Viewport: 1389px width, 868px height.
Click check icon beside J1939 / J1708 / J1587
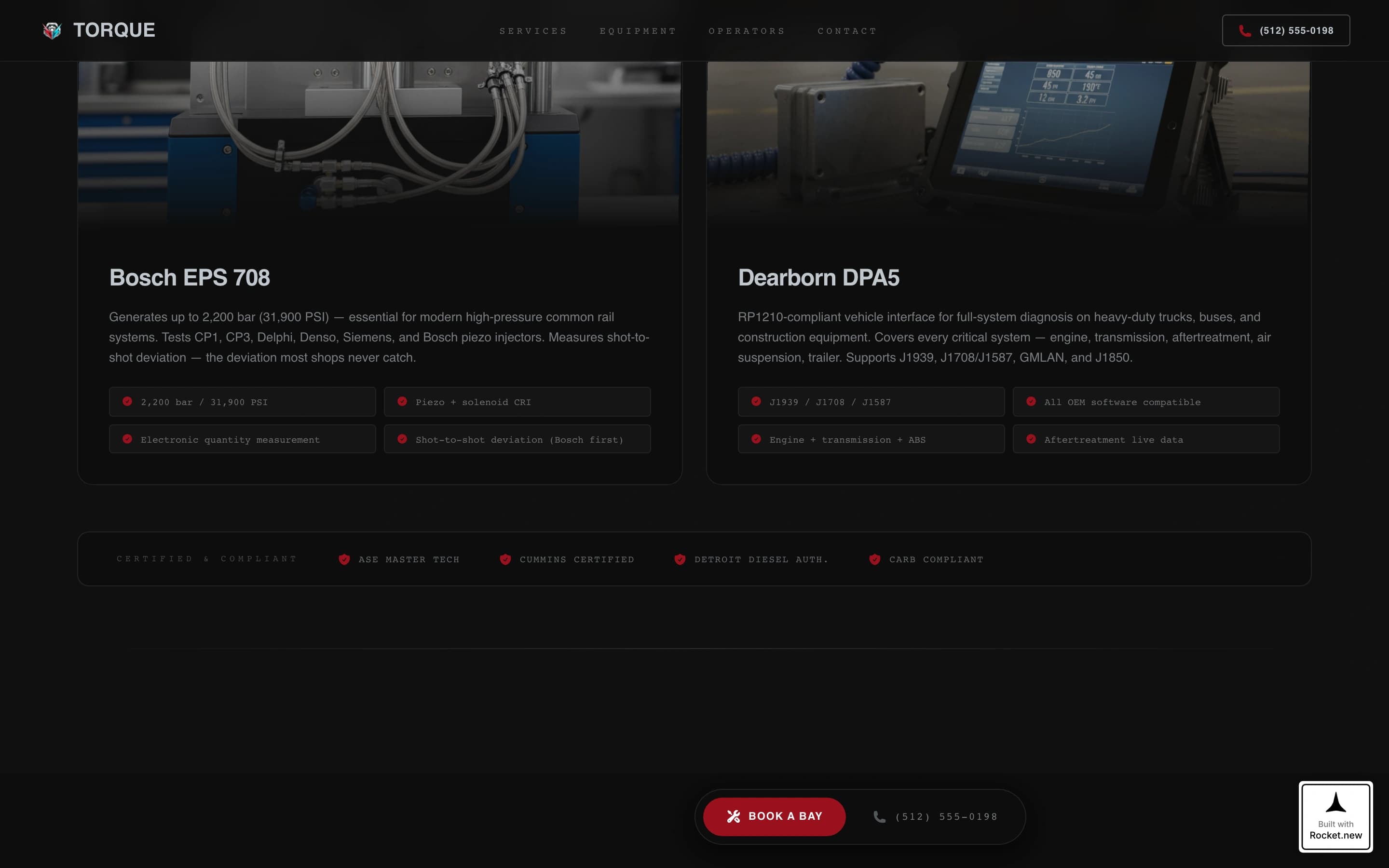click(757, 401)
